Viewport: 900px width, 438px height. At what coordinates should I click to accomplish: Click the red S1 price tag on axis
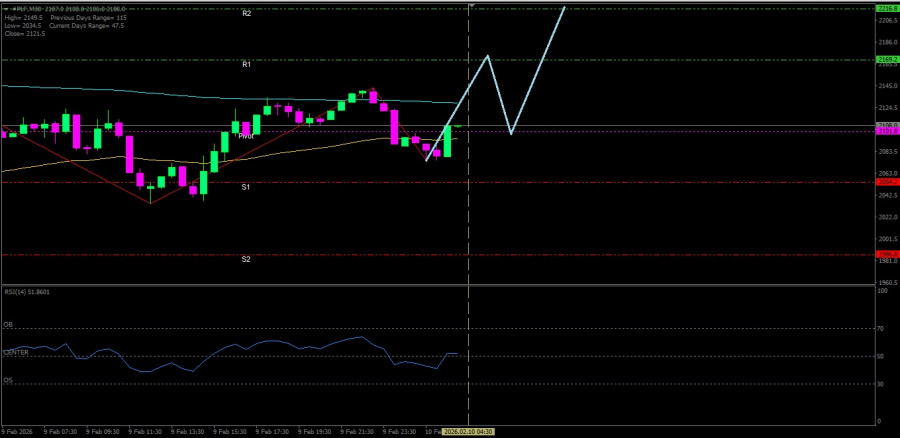click(886, 182)
